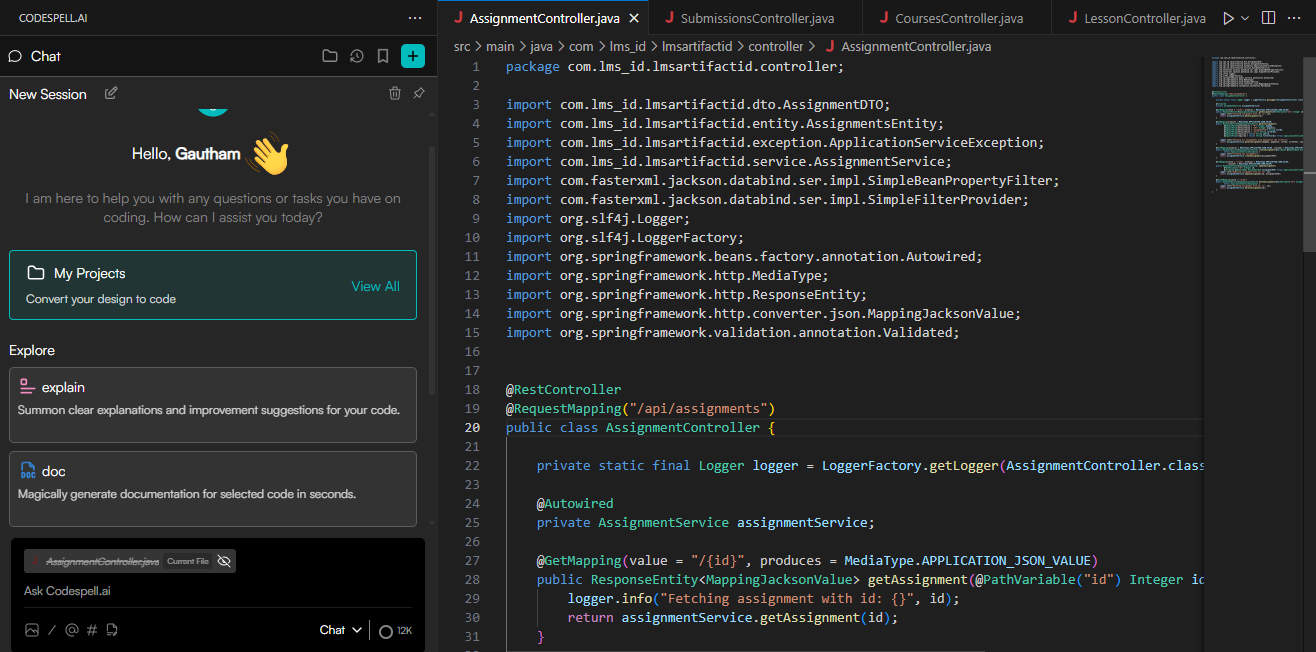Click the lms_id breadcrumb segment

click(627, 46)
